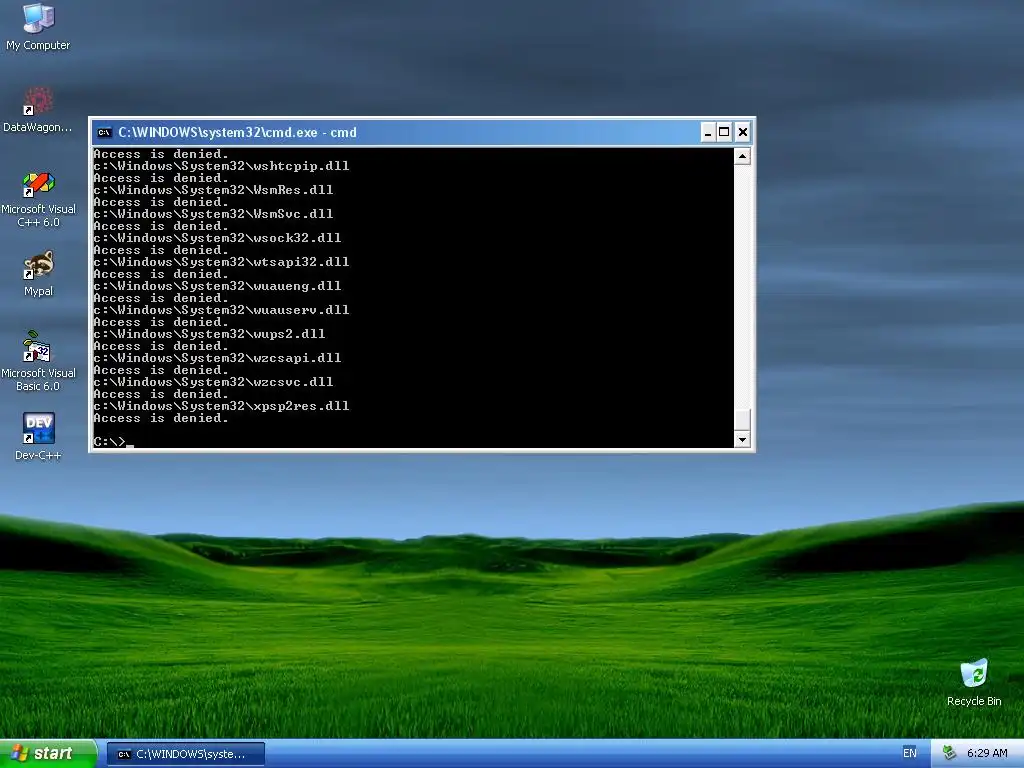Screen dimensions: 1024x768
Task: Click the wzcsapi.dll output line
Action: 217,358
